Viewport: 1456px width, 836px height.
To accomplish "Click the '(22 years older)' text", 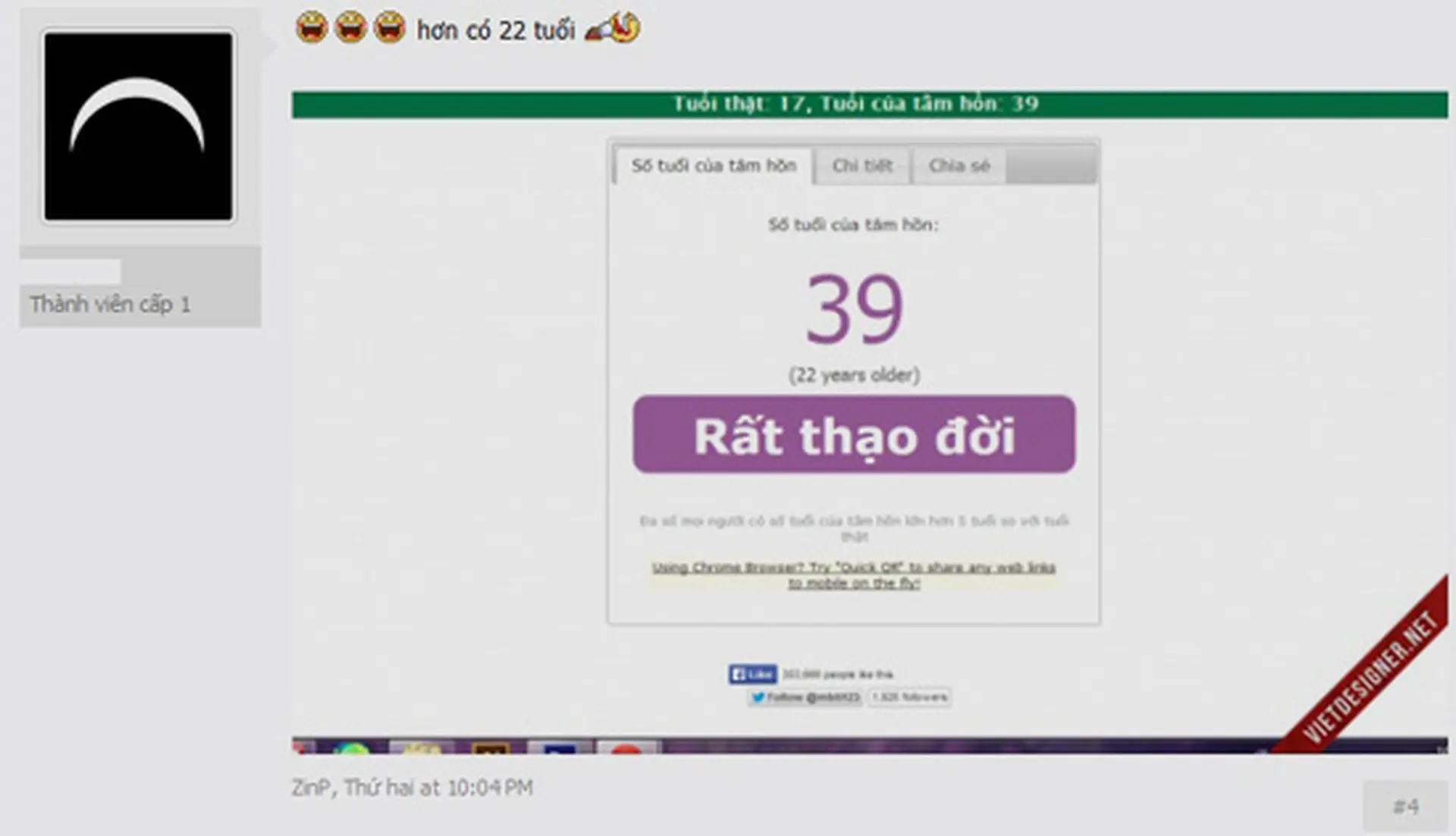I will (854, 374).
